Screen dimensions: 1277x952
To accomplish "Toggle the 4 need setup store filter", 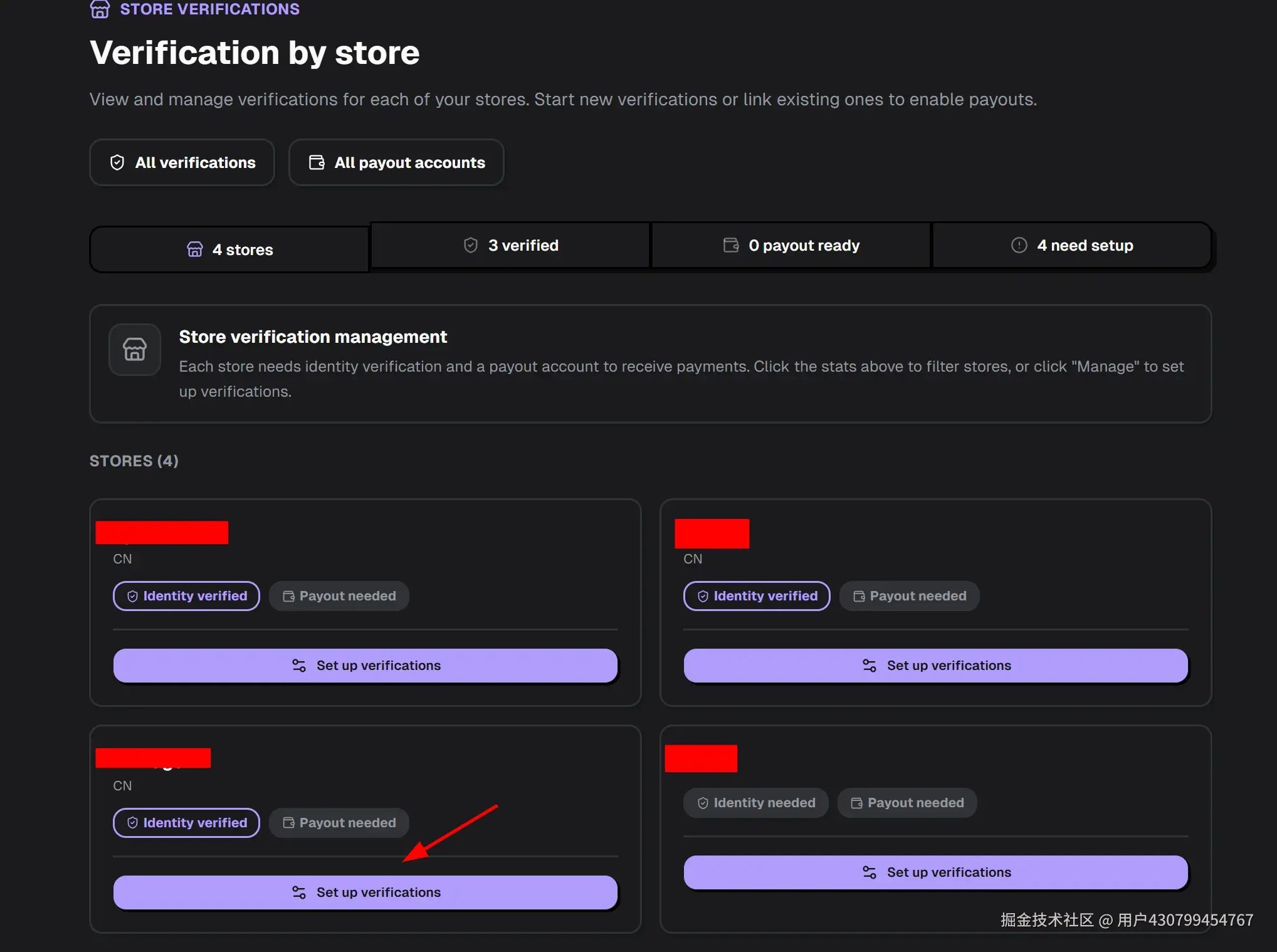I will pos(1072,244).
